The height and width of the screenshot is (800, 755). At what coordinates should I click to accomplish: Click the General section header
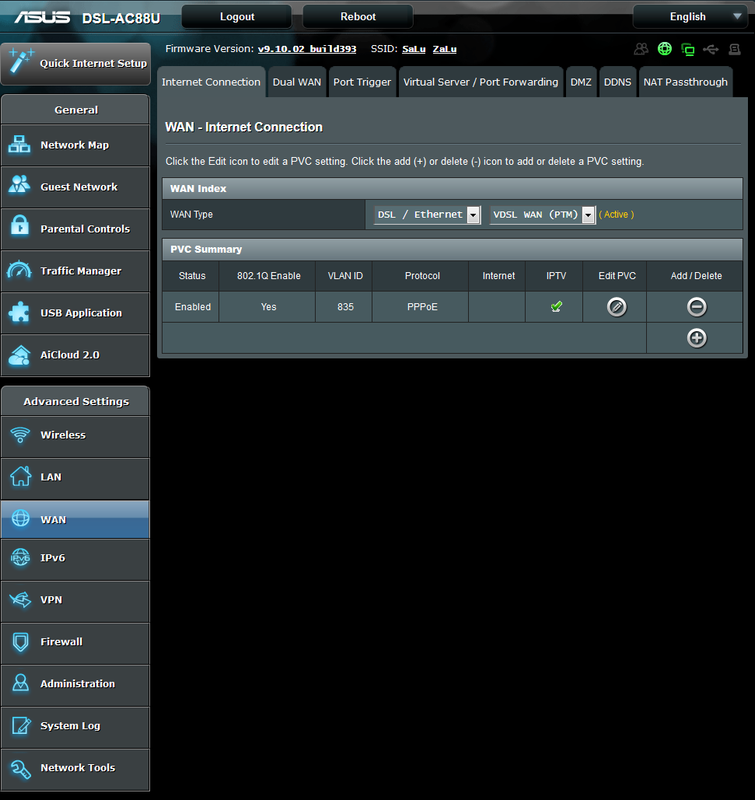click(x=76, y=110)
